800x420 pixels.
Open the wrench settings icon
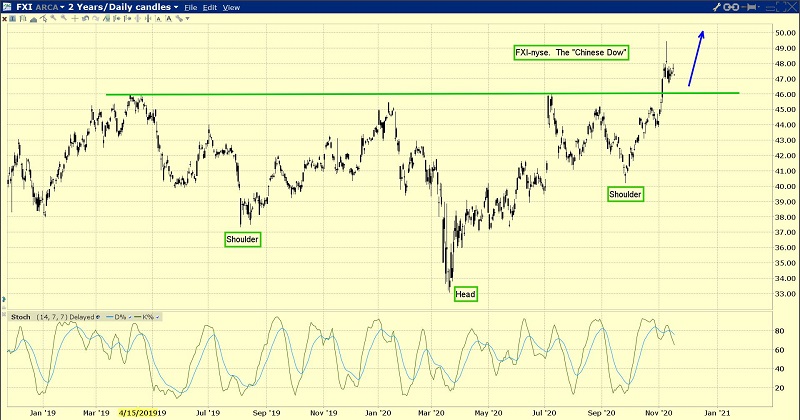pos(717,7)
